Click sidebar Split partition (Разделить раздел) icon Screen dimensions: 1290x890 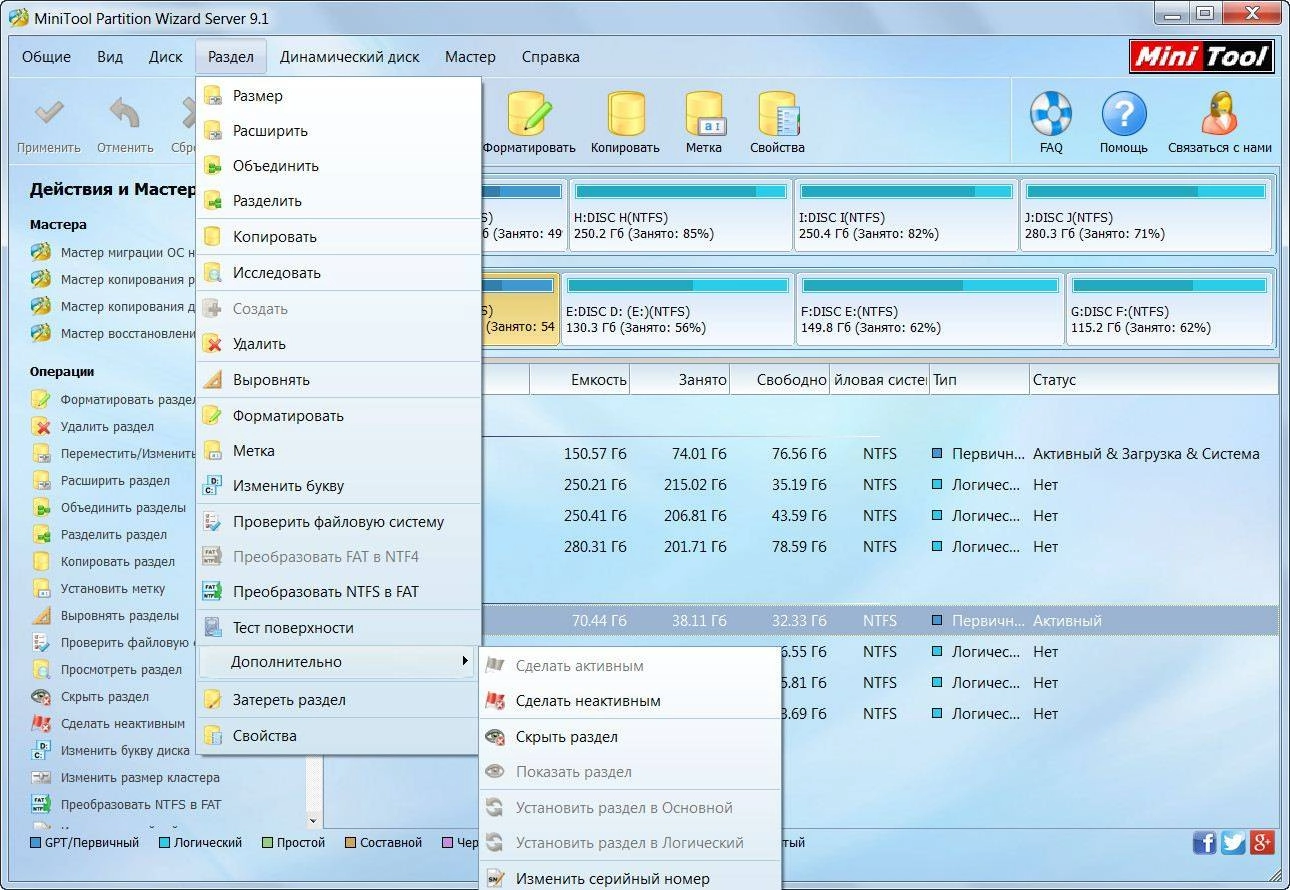[x=41, y=534]
